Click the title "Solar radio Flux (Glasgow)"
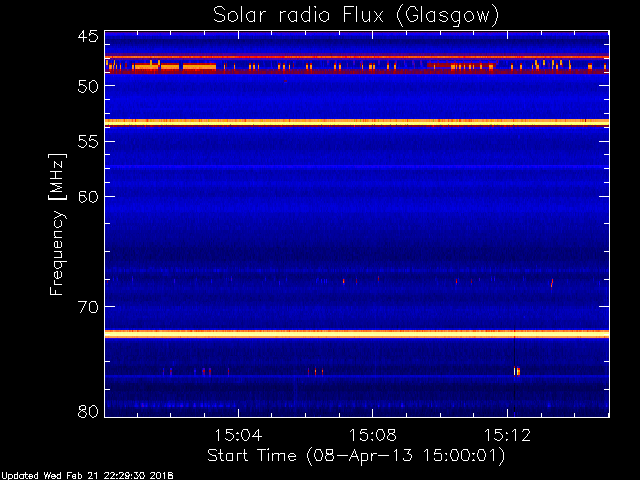The image size is (640, 480). (x=356, y=16)
